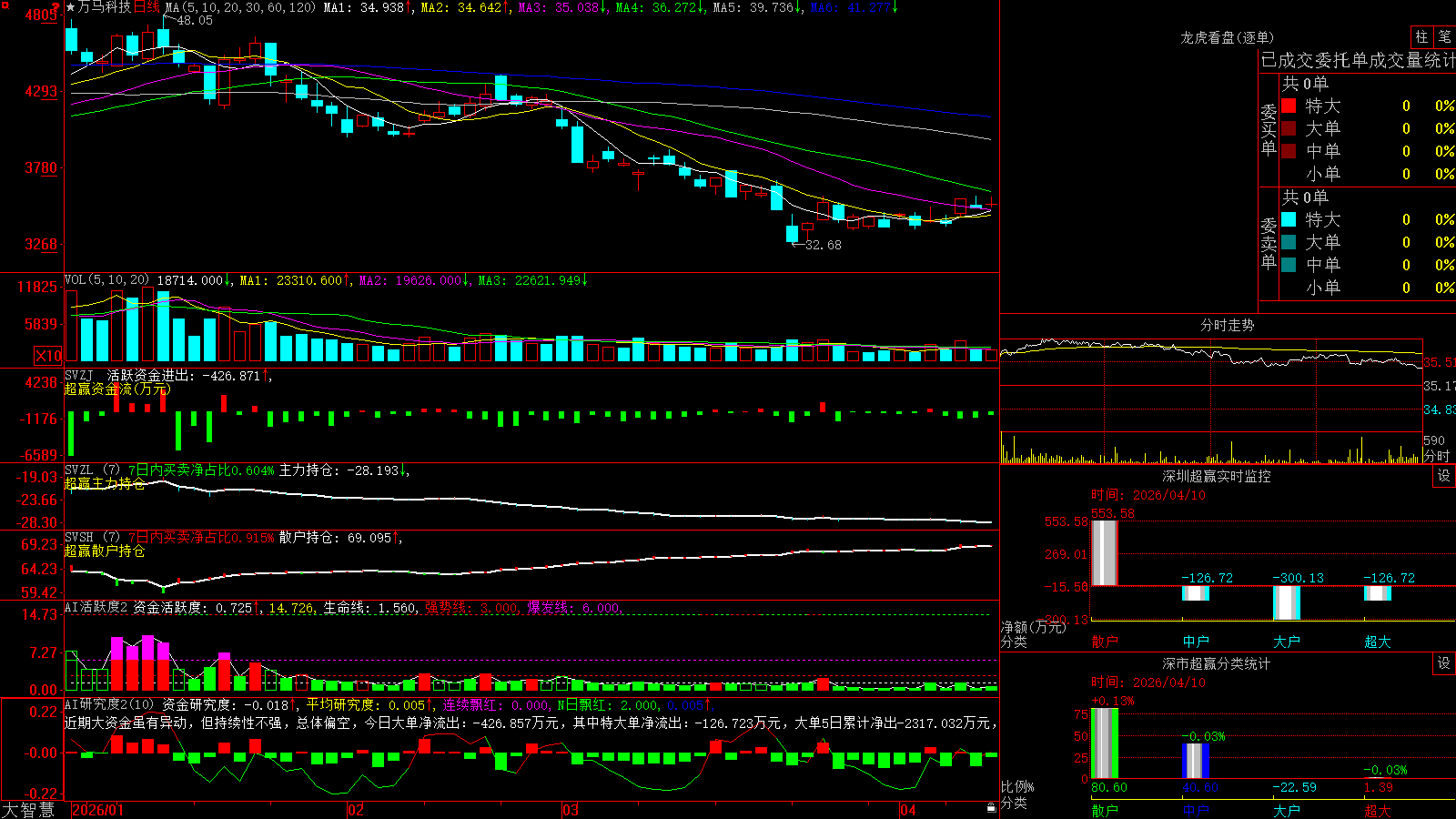Switch 龙虎看盘 to 柱 view
This screenshot has height=819, width=1456.
[x=1421, y=36]
